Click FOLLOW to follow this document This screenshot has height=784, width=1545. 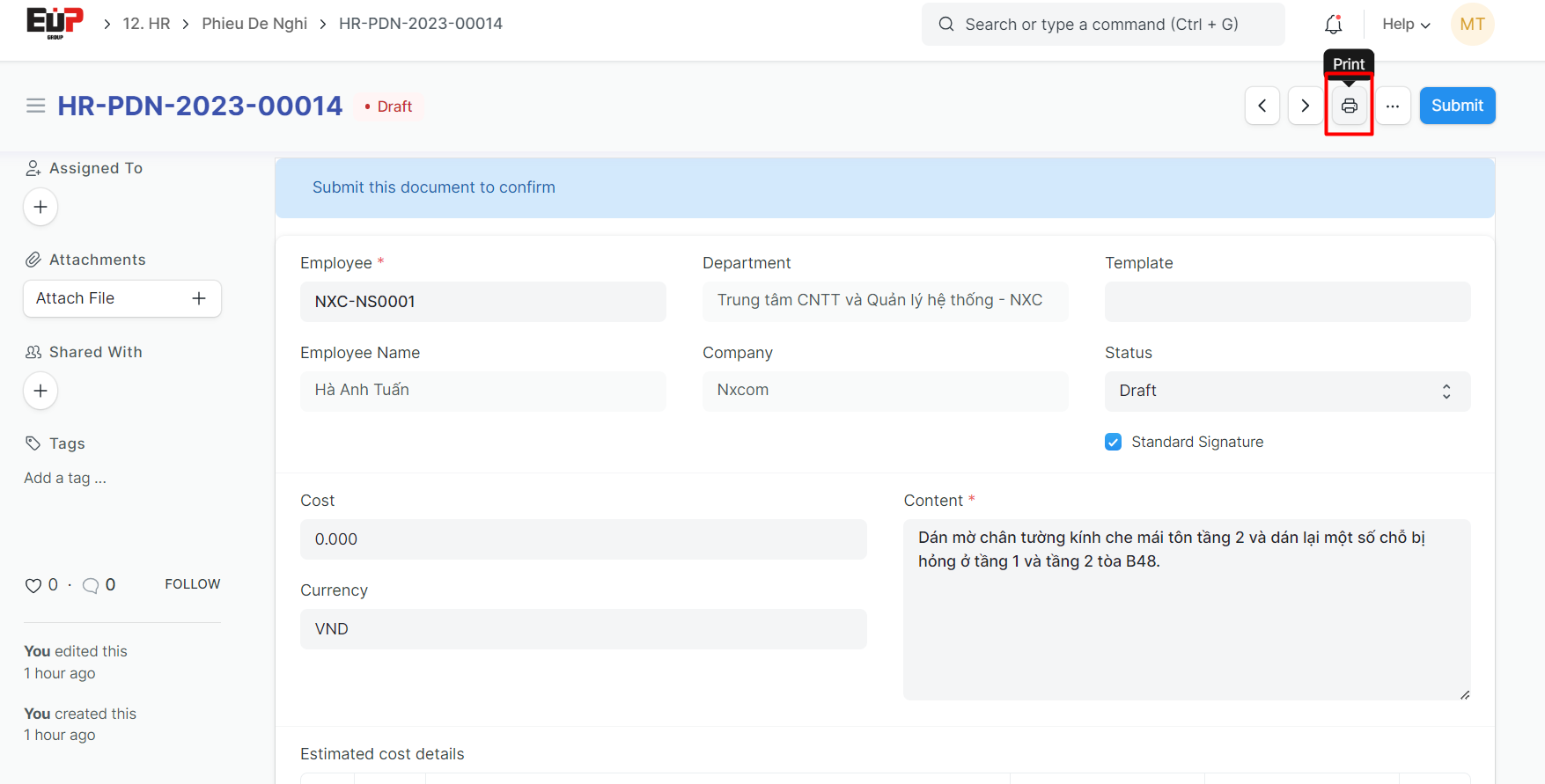click(x=192, y=584)
